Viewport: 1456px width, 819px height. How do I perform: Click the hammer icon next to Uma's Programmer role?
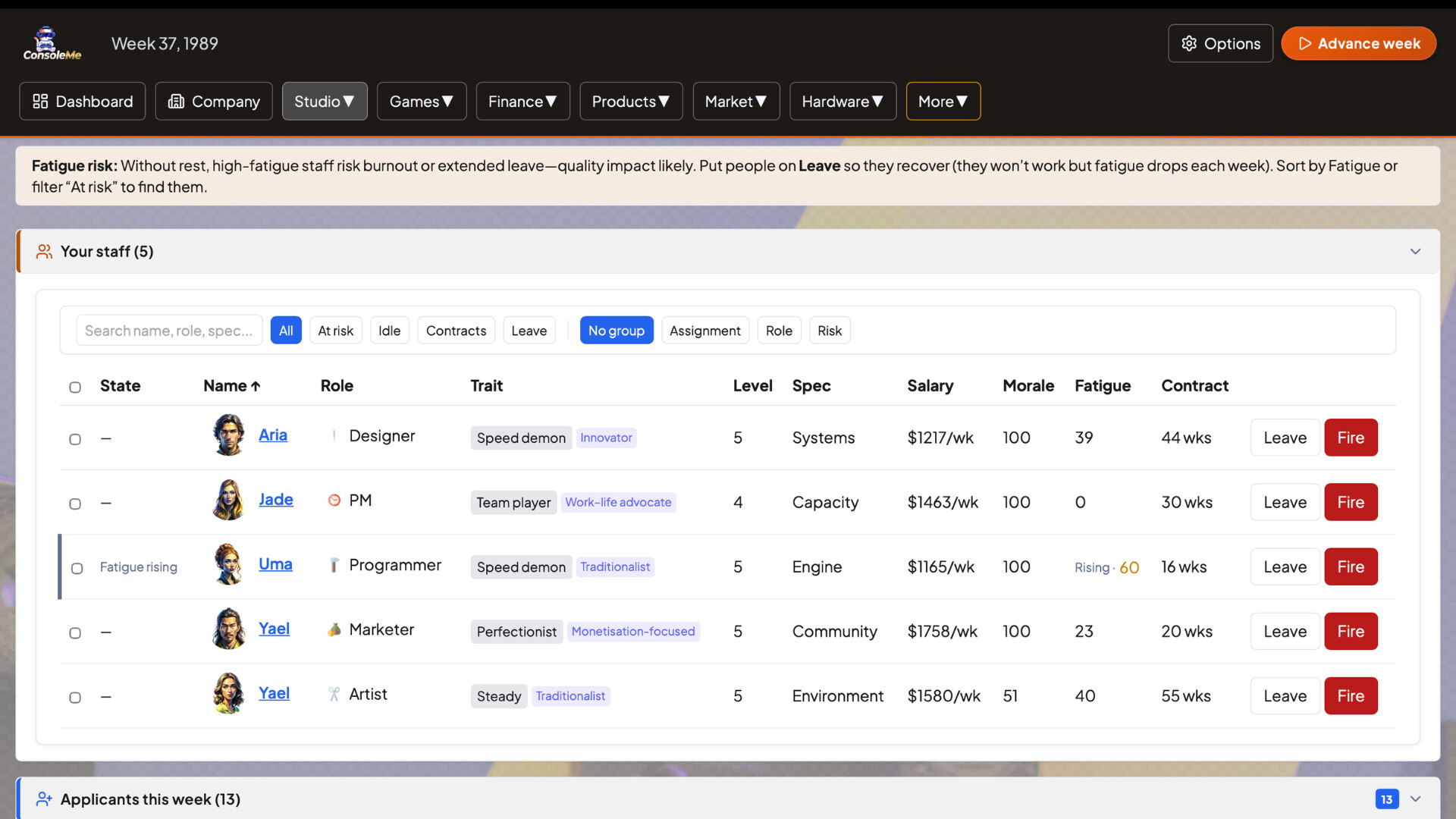(x=334, y=565)
